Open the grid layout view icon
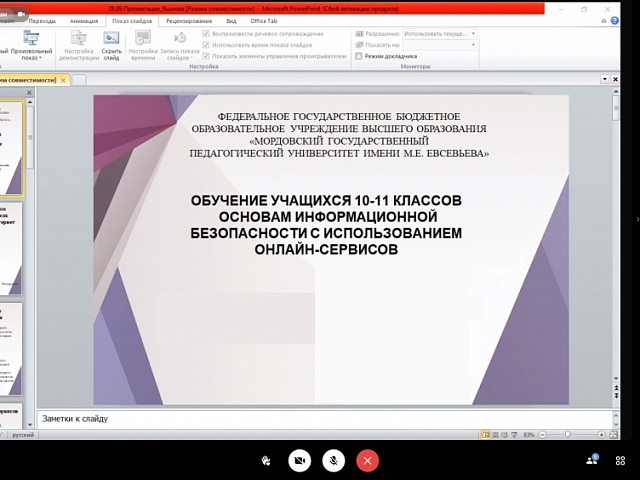The height and width of the screenshot is (480, 640). click(x=622, y=459)
